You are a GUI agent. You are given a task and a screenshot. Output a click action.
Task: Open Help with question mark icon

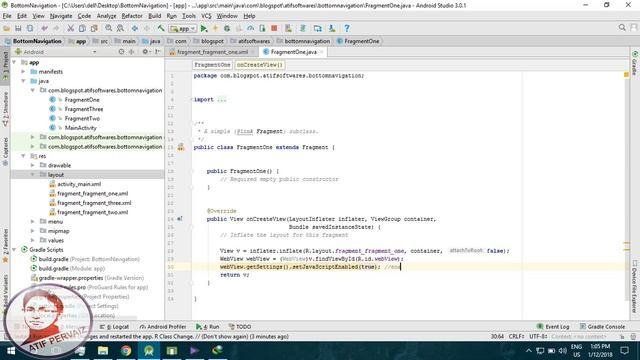(347, 28)
